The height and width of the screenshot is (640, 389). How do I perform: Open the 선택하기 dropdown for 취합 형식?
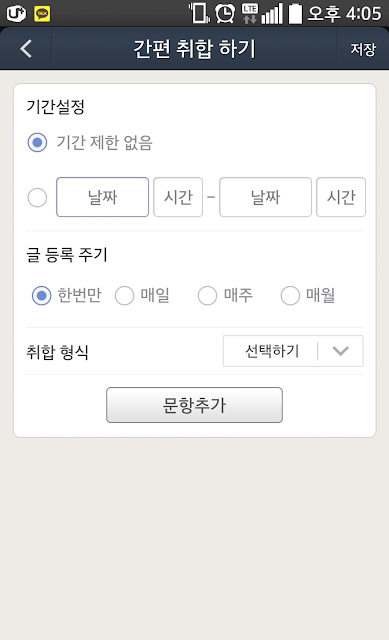pos(293,351)
